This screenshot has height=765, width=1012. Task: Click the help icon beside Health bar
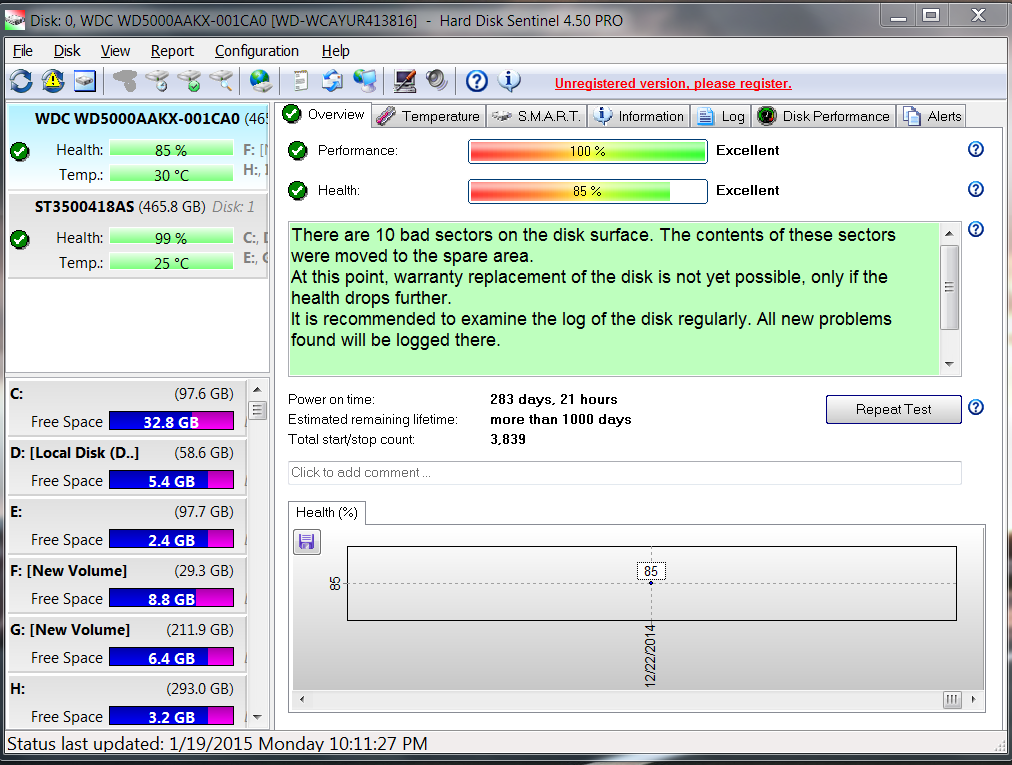point(976,189)
